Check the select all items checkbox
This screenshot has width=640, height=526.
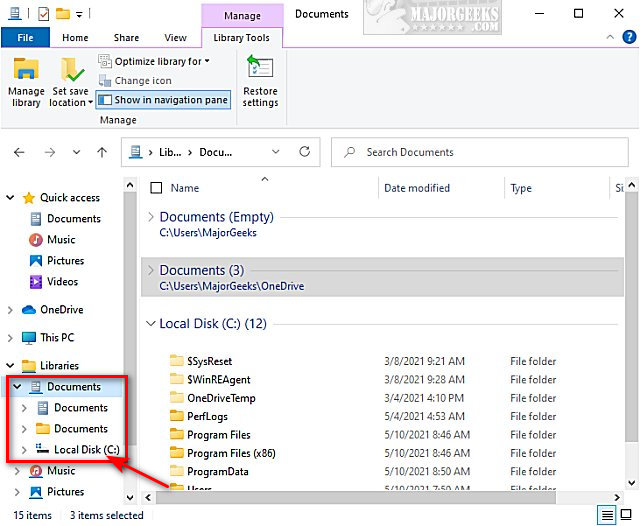pos(155,188)
